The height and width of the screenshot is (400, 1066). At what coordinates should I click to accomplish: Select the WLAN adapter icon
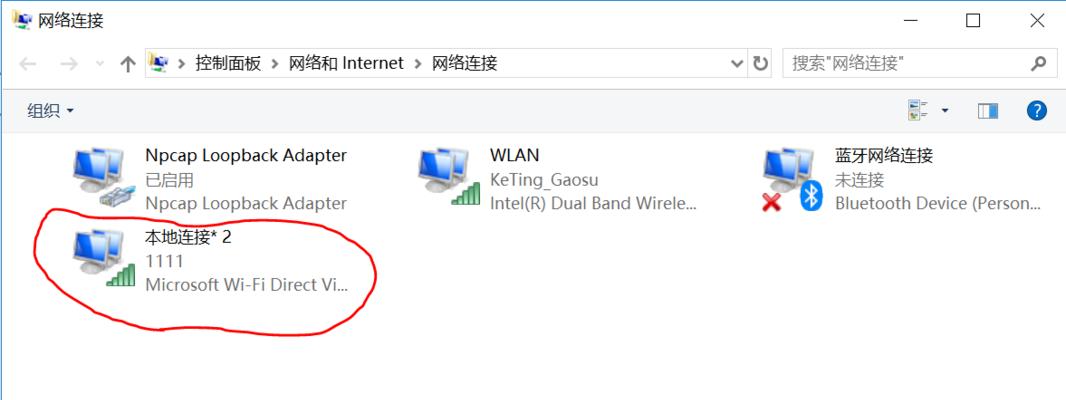click(x=449, y=177)
